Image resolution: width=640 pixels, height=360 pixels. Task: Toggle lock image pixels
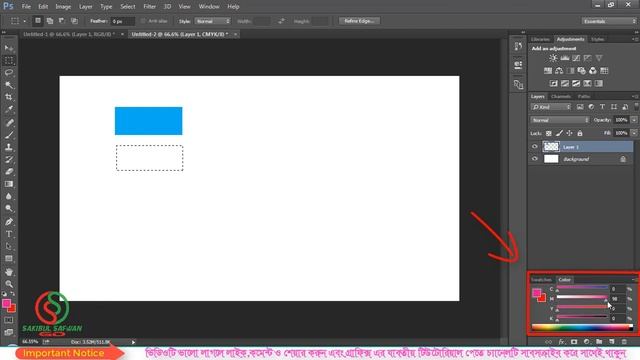(x=559, y=133)
